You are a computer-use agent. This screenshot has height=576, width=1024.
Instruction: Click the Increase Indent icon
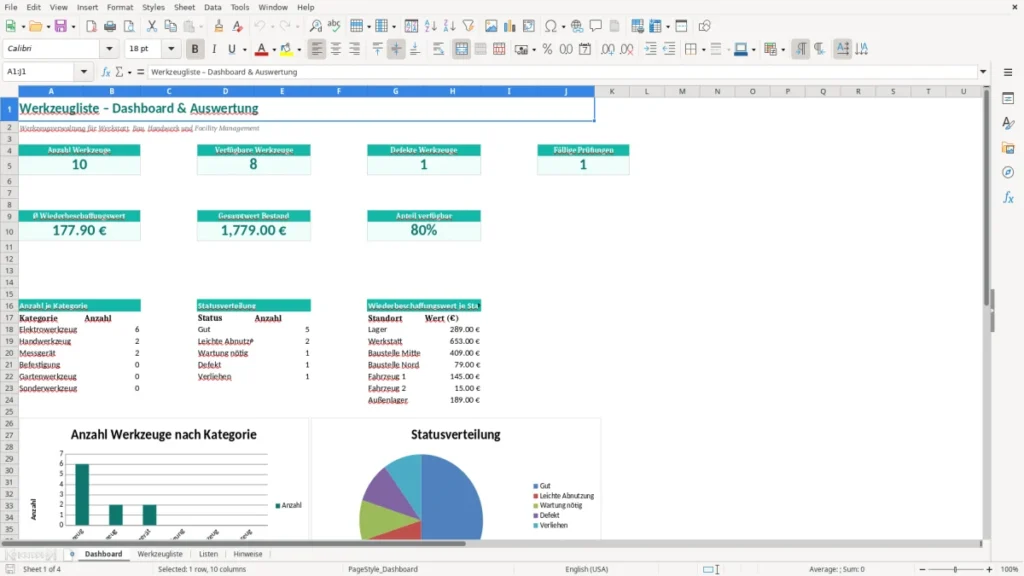pyautogui.click(x=650, y=49)
